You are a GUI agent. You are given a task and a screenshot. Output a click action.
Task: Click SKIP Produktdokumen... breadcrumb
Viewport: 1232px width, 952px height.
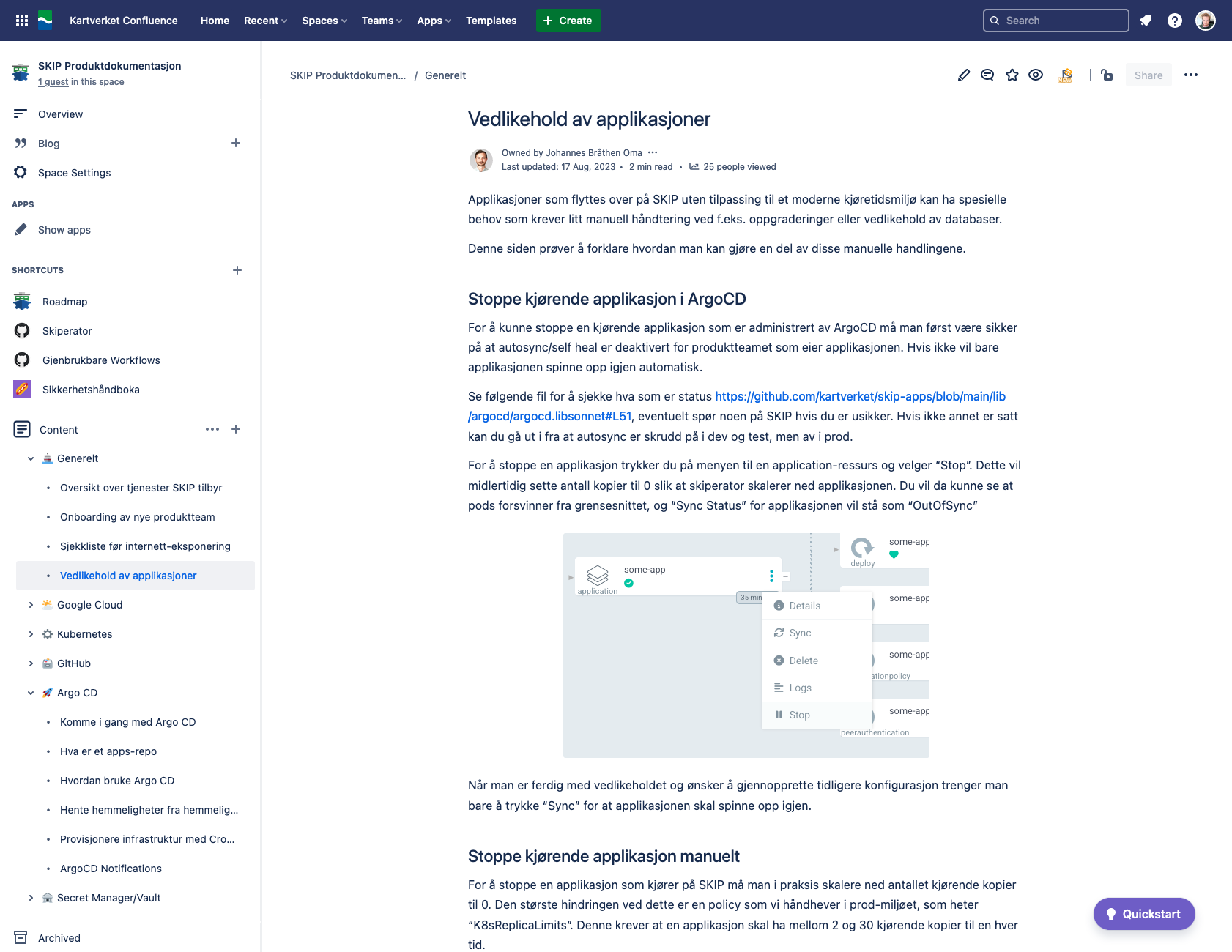347,75
